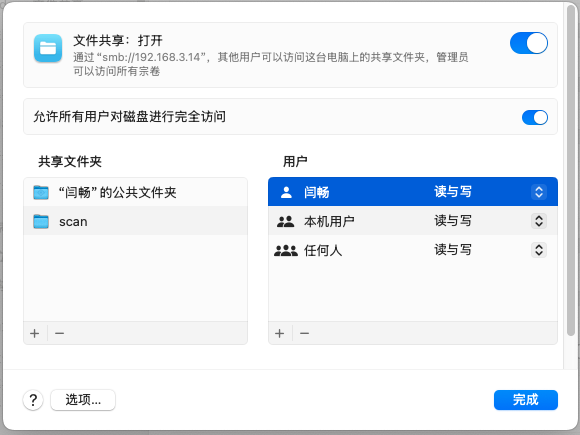Image resolution: width=580 pixels, height=435 pixels.
Task: Click the help question mark button
Action: [x=33, y=400]
